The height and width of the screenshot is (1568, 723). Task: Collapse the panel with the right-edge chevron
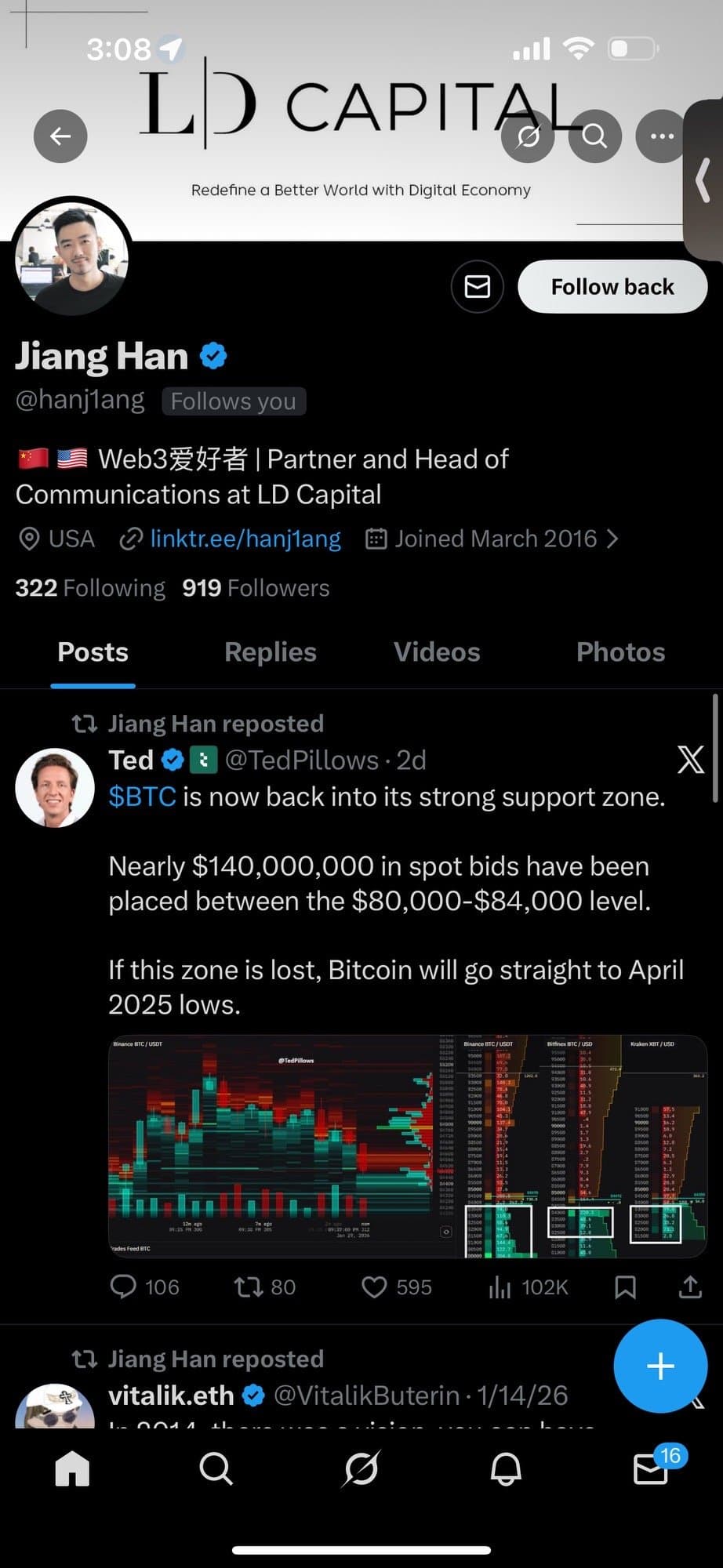(703, 180)
